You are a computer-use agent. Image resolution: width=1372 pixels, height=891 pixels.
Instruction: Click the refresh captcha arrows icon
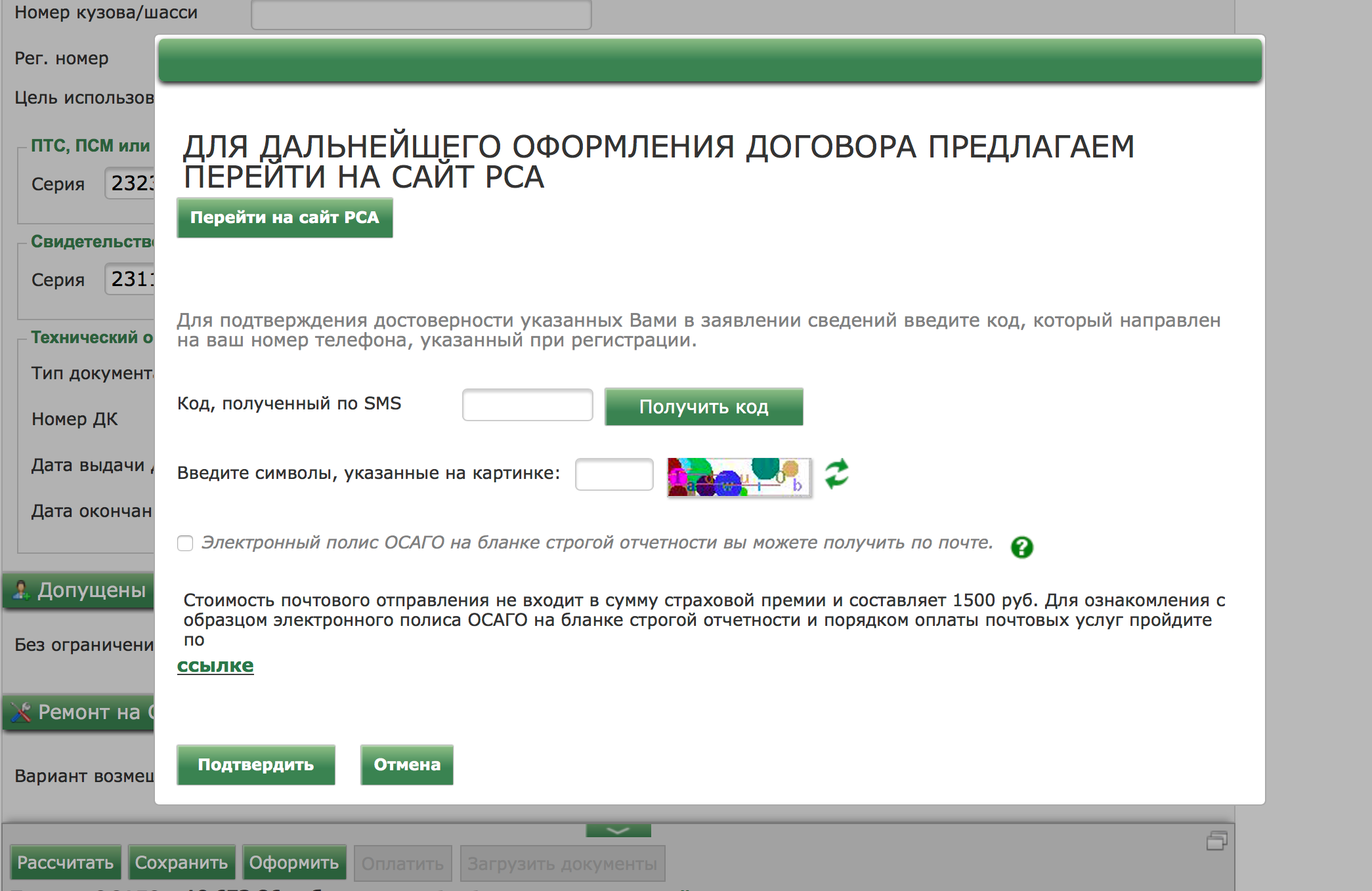[x=836, y=474]
